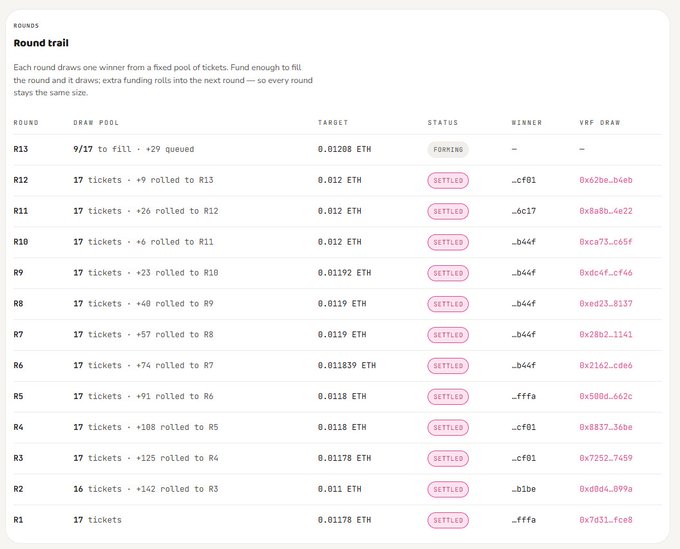
Task: Open VRF draw link 0xd0d4…099a
Action: pos(605,489)
